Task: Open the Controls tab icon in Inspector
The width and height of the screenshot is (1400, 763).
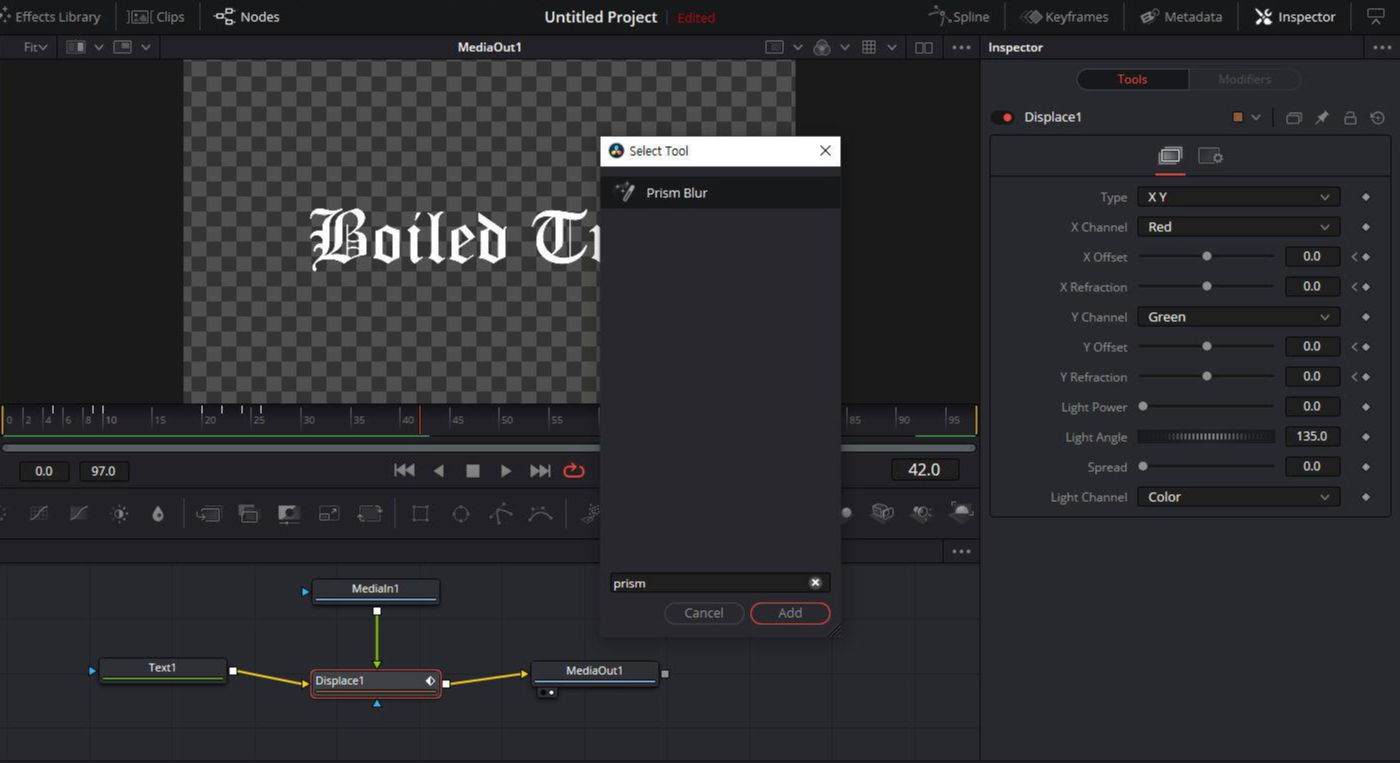Action: point(1170,156)
